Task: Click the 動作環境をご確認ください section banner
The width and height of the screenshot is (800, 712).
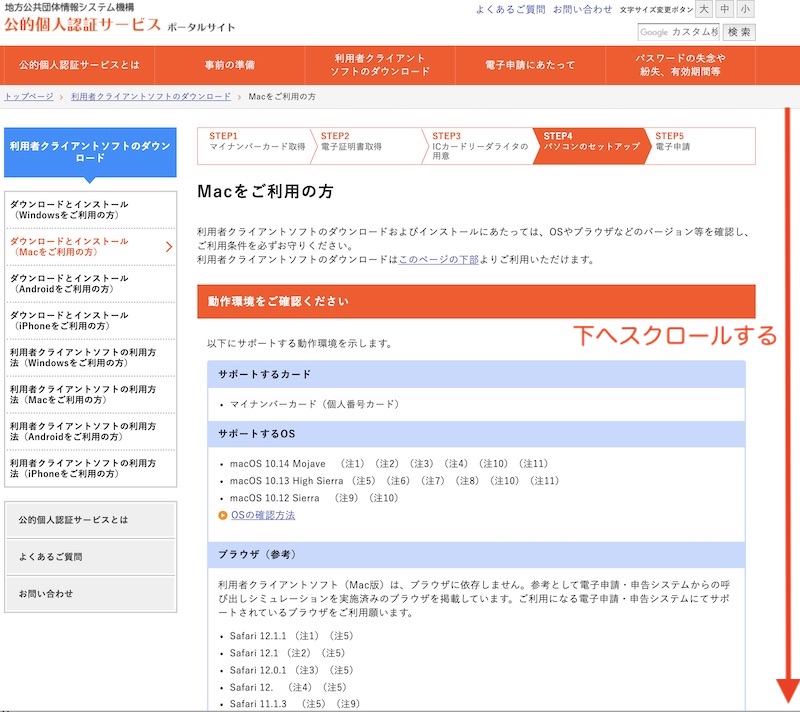Action: point(476,301)
